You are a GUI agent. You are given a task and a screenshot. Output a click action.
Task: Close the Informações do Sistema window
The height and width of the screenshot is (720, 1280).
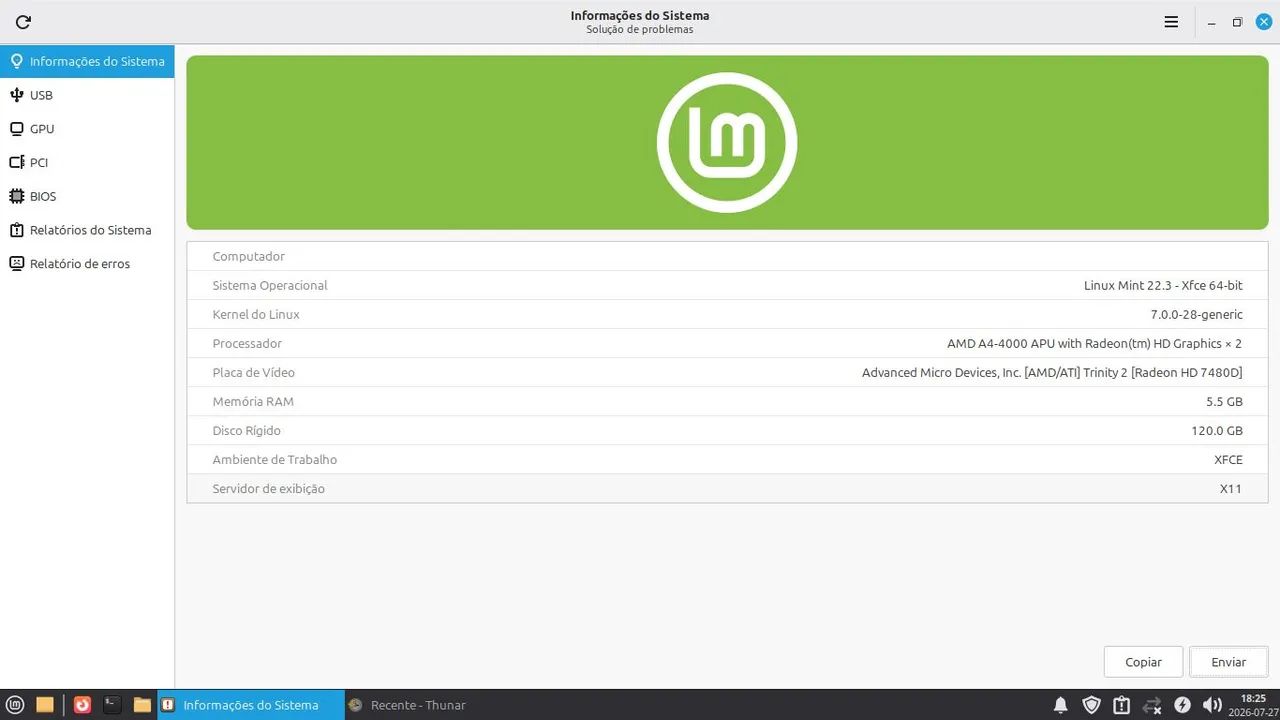click(1264, 21)
